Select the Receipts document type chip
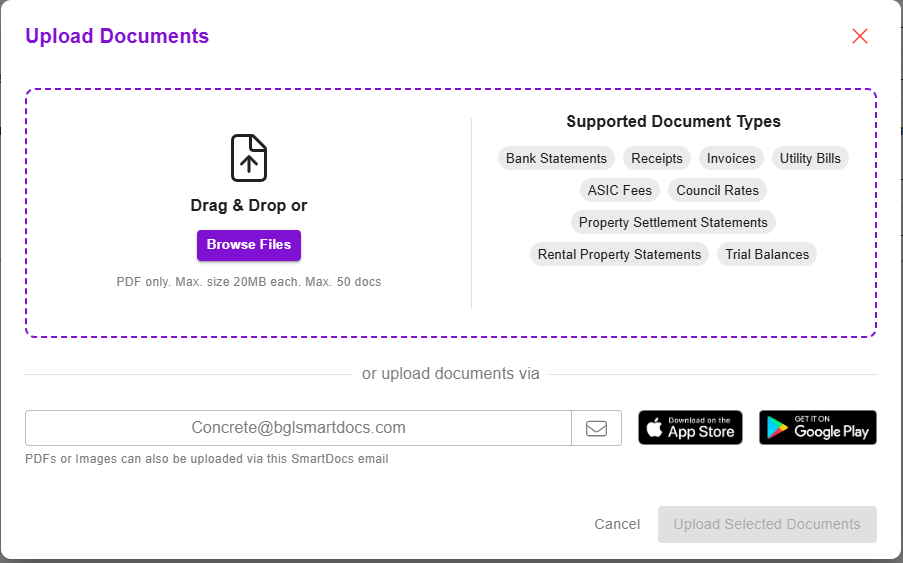 (x=657, y=158)
